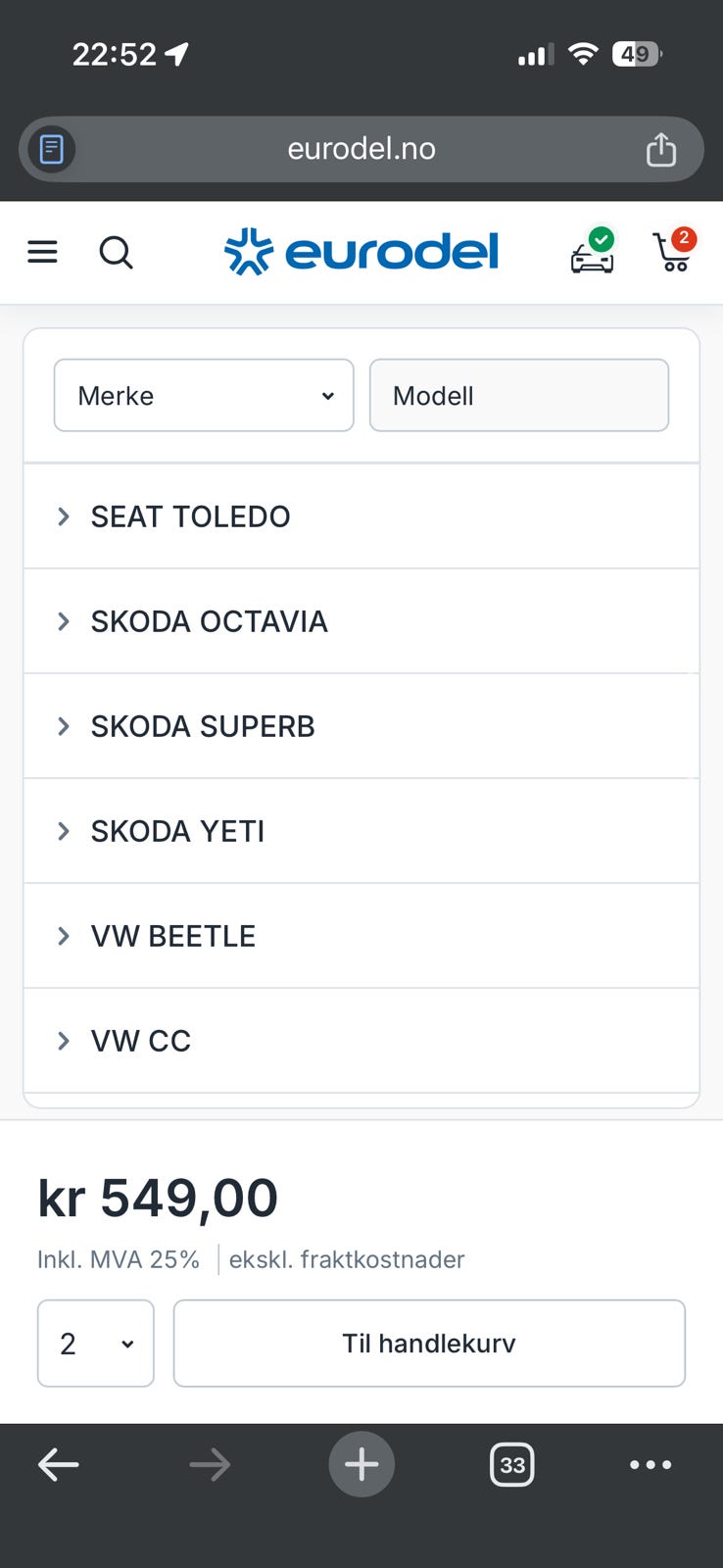Open the browser three-dot more menu
This screenshot has width=723, height=1568.
651,1465
